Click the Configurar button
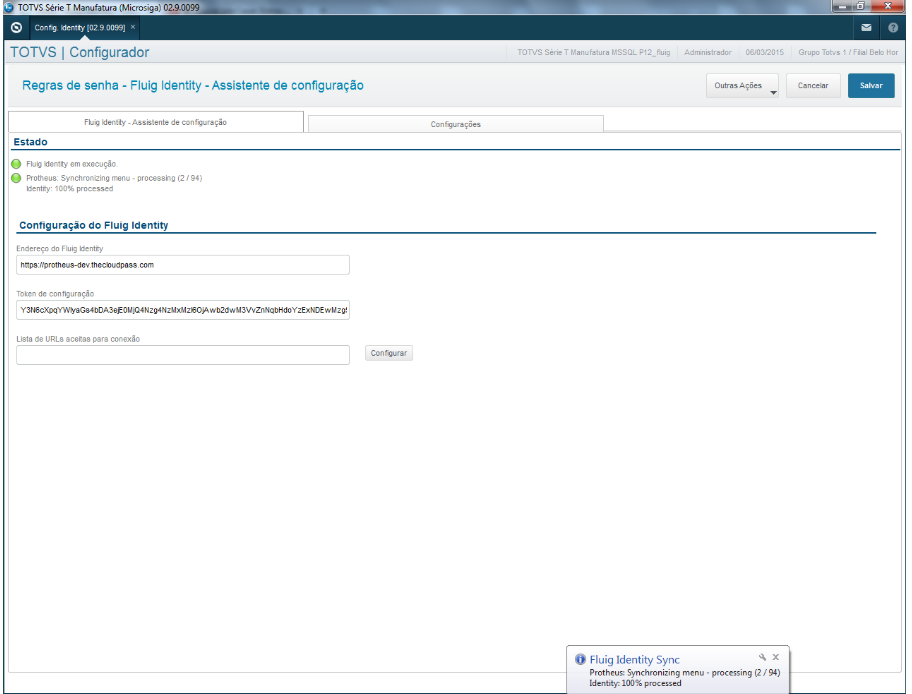This screenshot has height=694, width=912. coord(389,353)
